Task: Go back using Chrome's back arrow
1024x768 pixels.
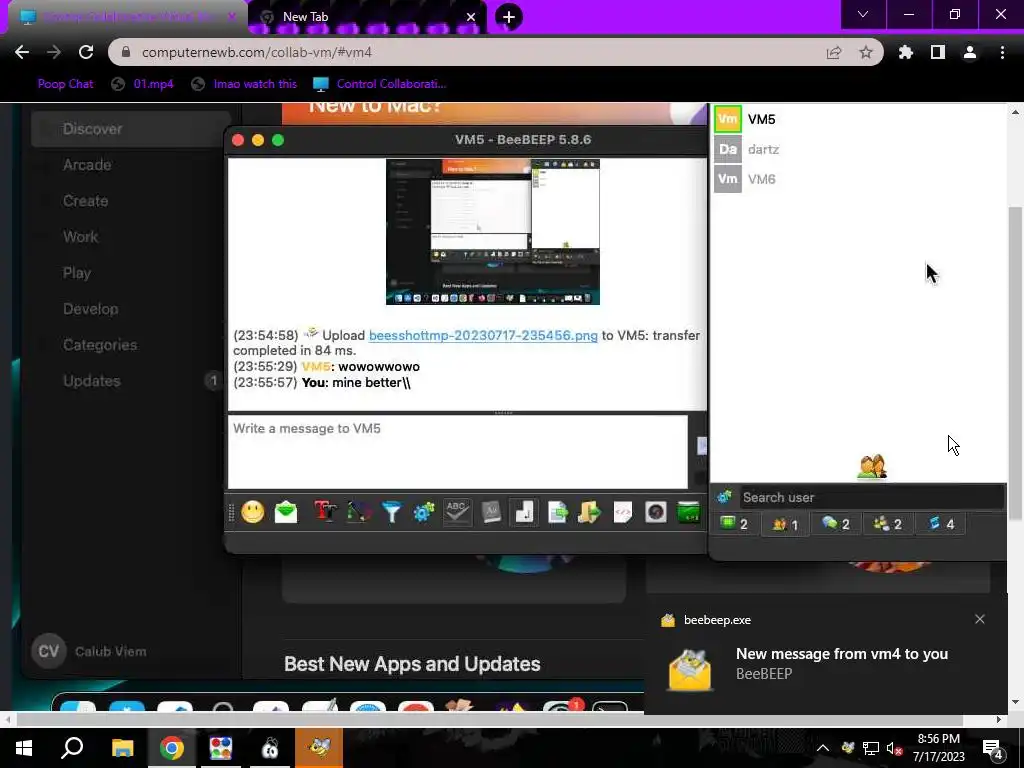Action: tap(22, 52)
